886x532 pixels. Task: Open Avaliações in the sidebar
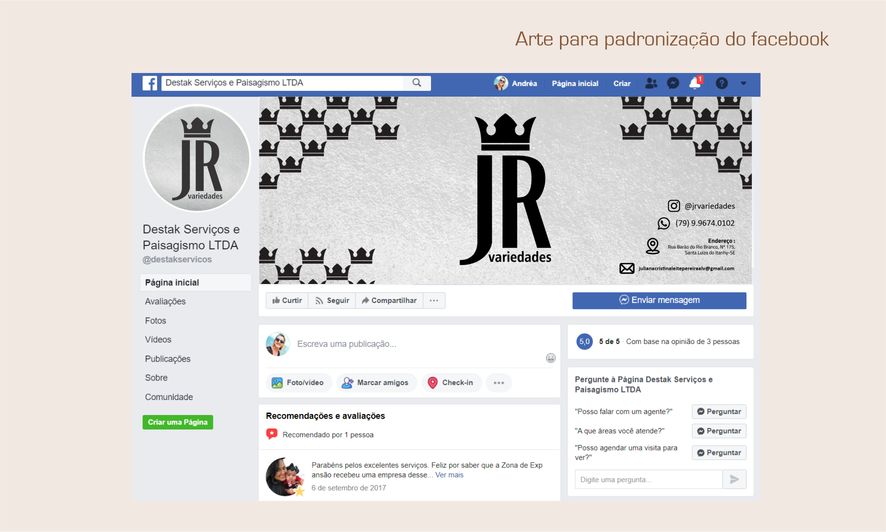(x=165, y=302)
